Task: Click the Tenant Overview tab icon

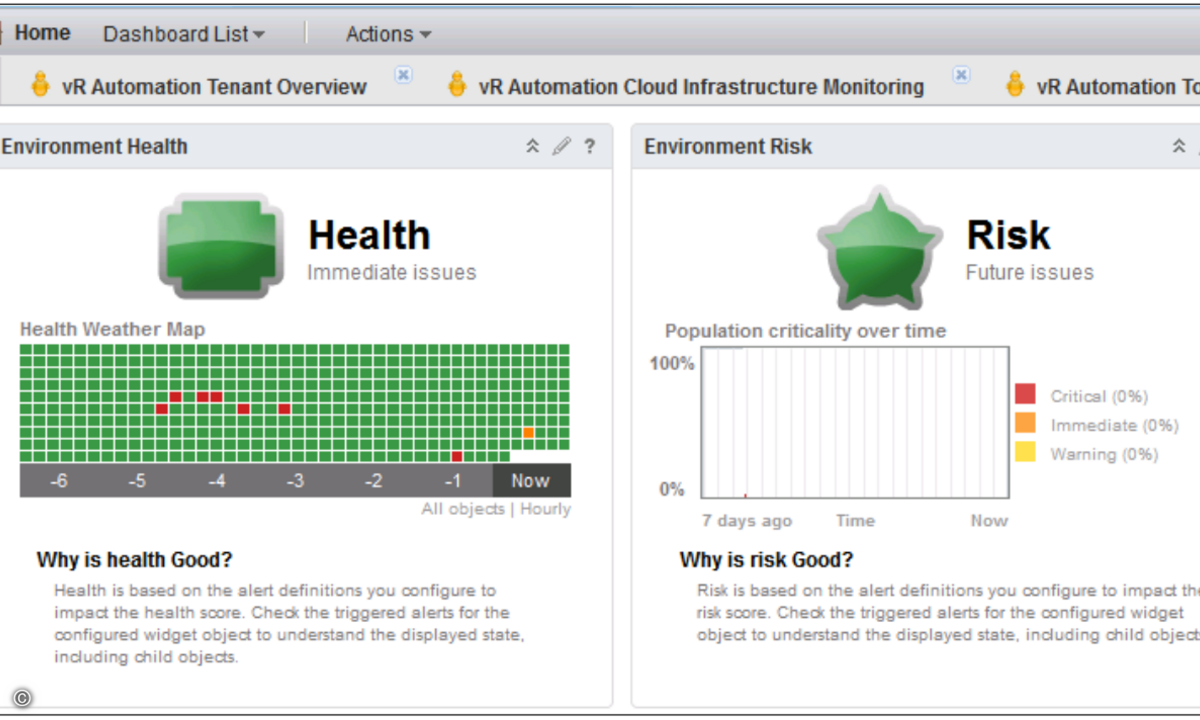Action: coord(40,85)
